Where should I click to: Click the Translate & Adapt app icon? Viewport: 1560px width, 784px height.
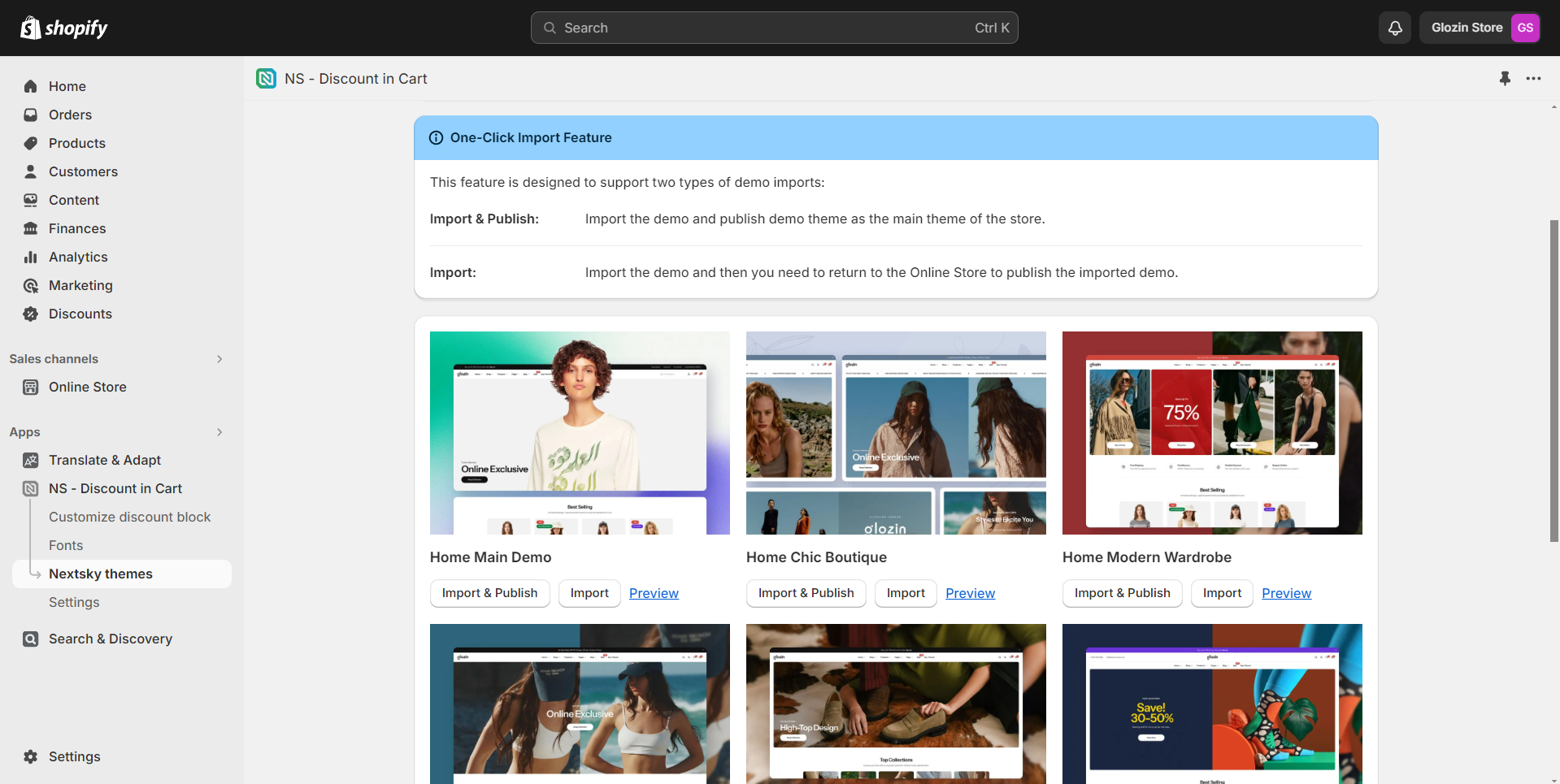point(31,460)
